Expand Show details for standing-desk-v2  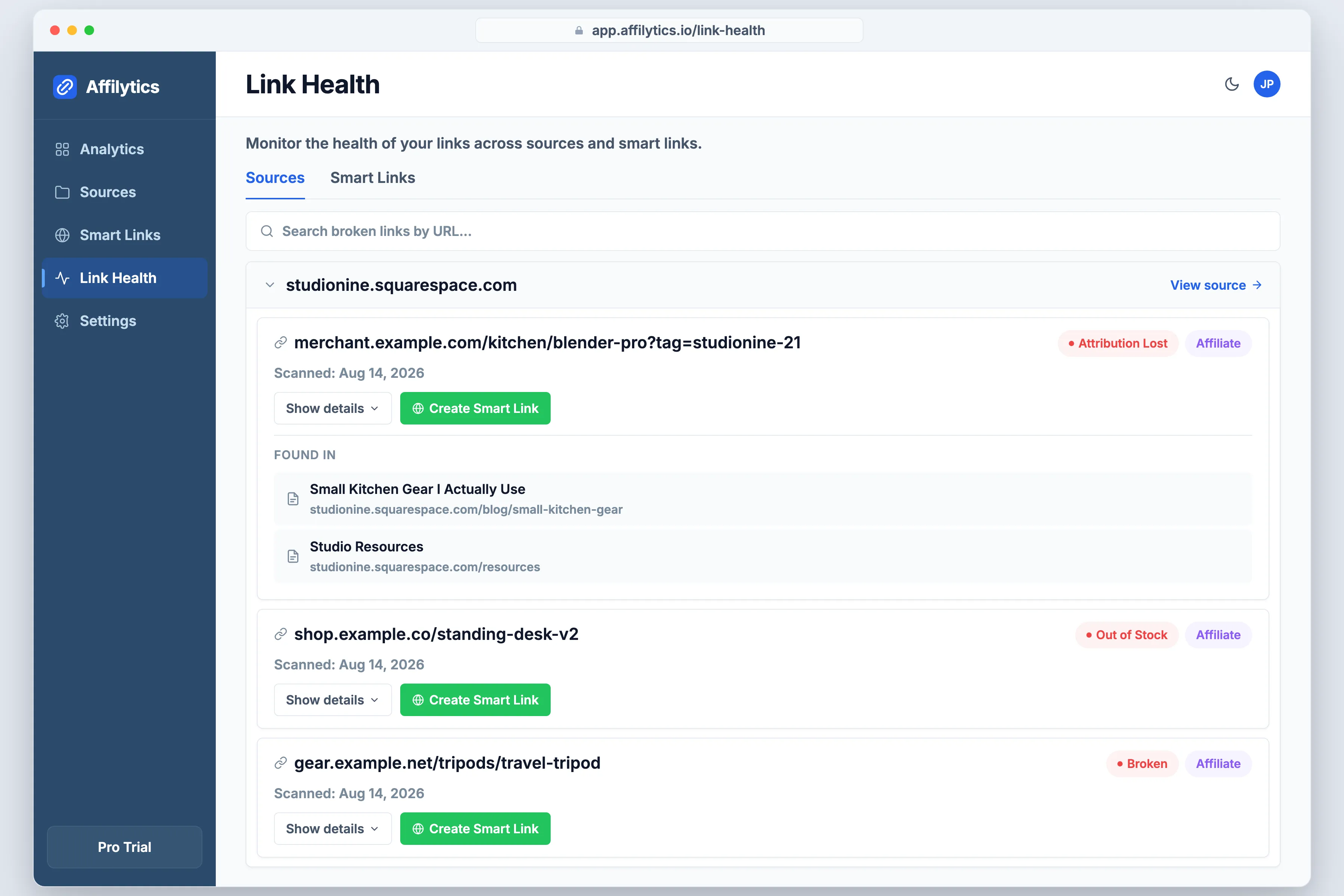point(333,699)
